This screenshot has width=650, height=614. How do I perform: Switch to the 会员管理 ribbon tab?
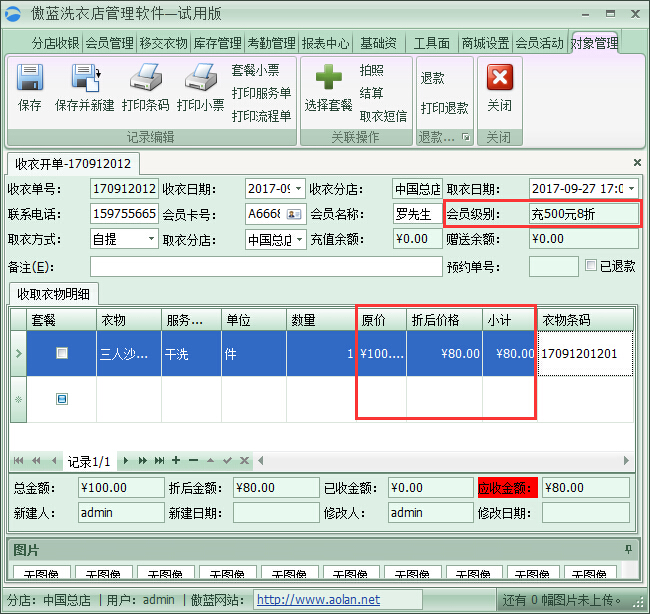pyautogui.click(x=109, y=43)
